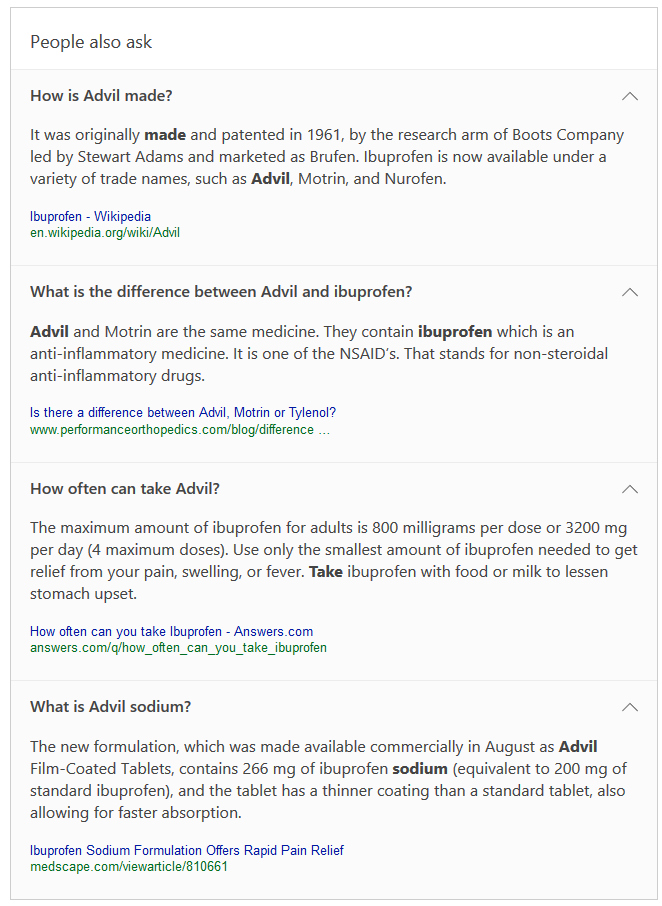Viewport: 662px width, 906px height.
Task: Click the medscape.com/viewarticle/810661 URL
Action: coord(129,866)
